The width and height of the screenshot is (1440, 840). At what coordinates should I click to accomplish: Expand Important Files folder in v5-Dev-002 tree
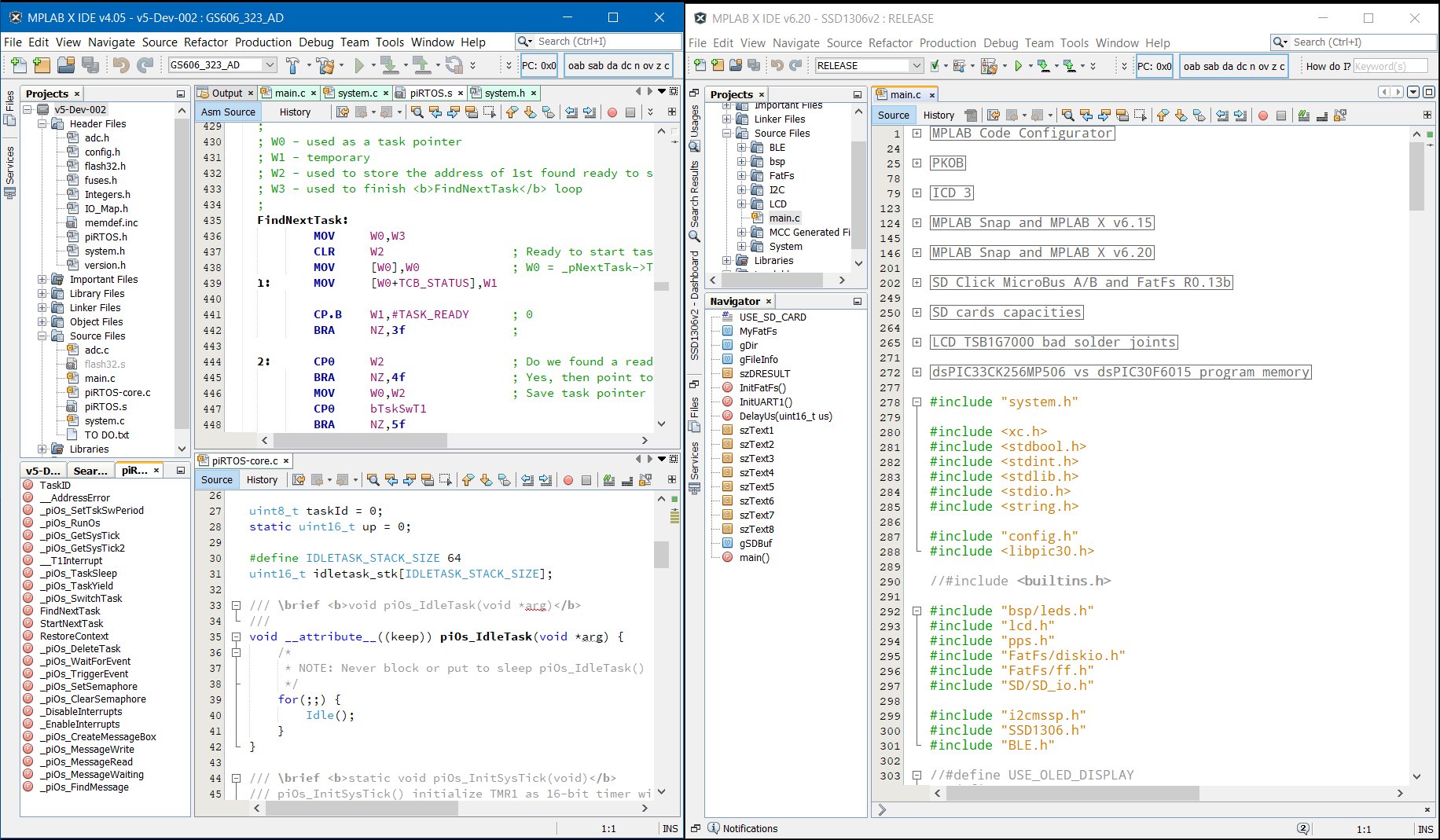click(42, 280)
